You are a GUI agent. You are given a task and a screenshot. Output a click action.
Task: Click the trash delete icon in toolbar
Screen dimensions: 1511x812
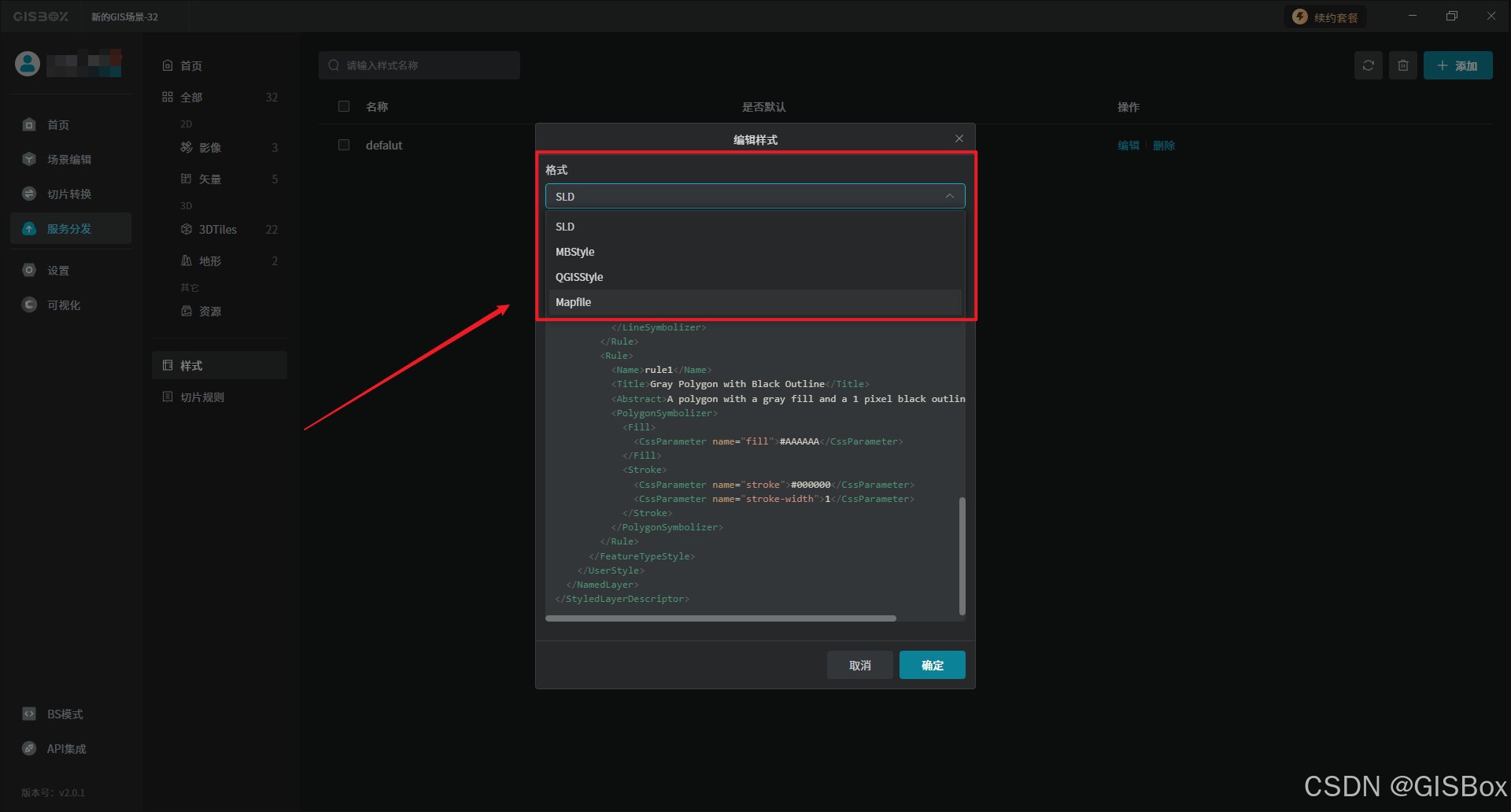[1403, 65]
